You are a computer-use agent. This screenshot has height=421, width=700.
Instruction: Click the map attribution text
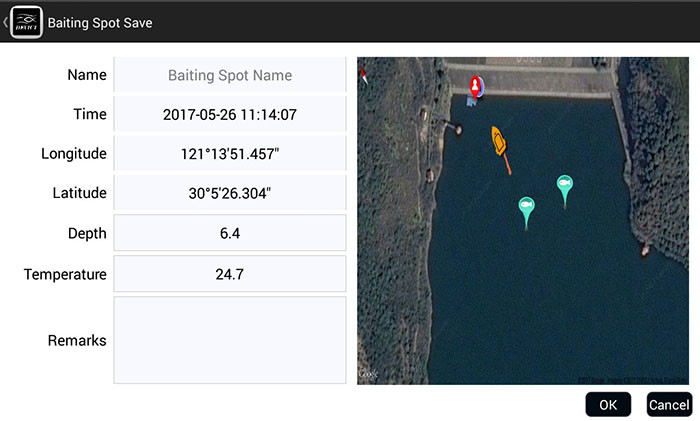630,379
